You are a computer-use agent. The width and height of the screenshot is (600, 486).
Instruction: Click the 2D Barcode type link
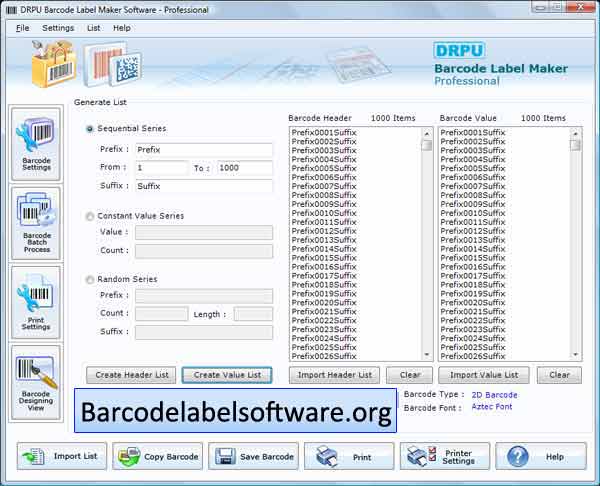coord(494,395)
